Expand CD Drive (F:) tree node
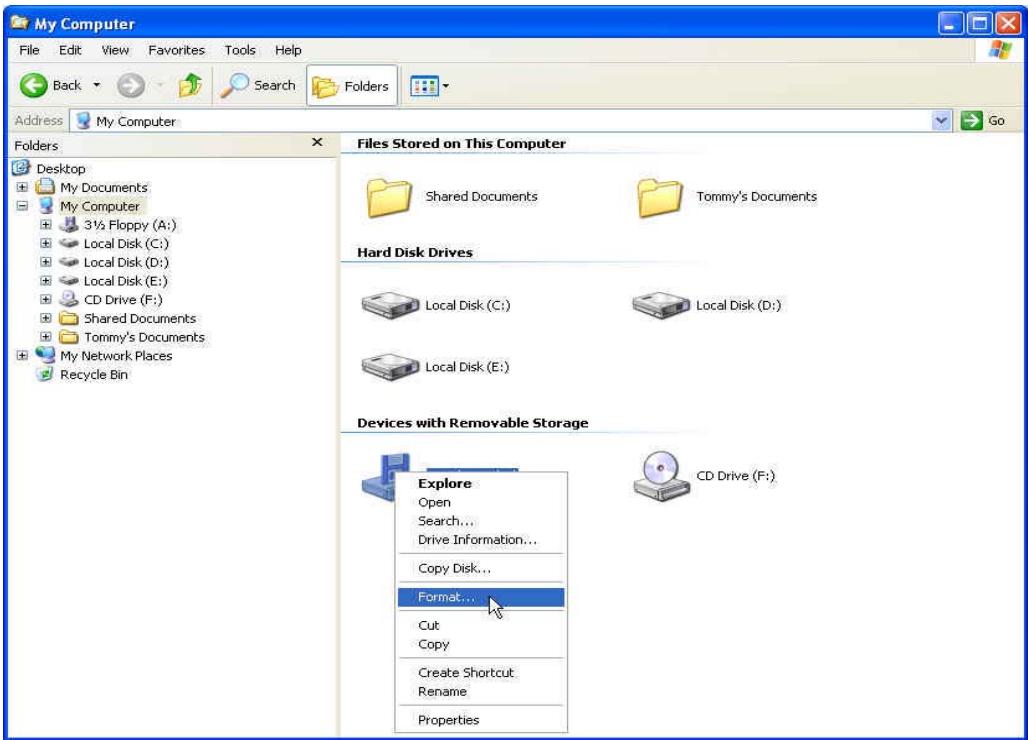 (45, 299)
